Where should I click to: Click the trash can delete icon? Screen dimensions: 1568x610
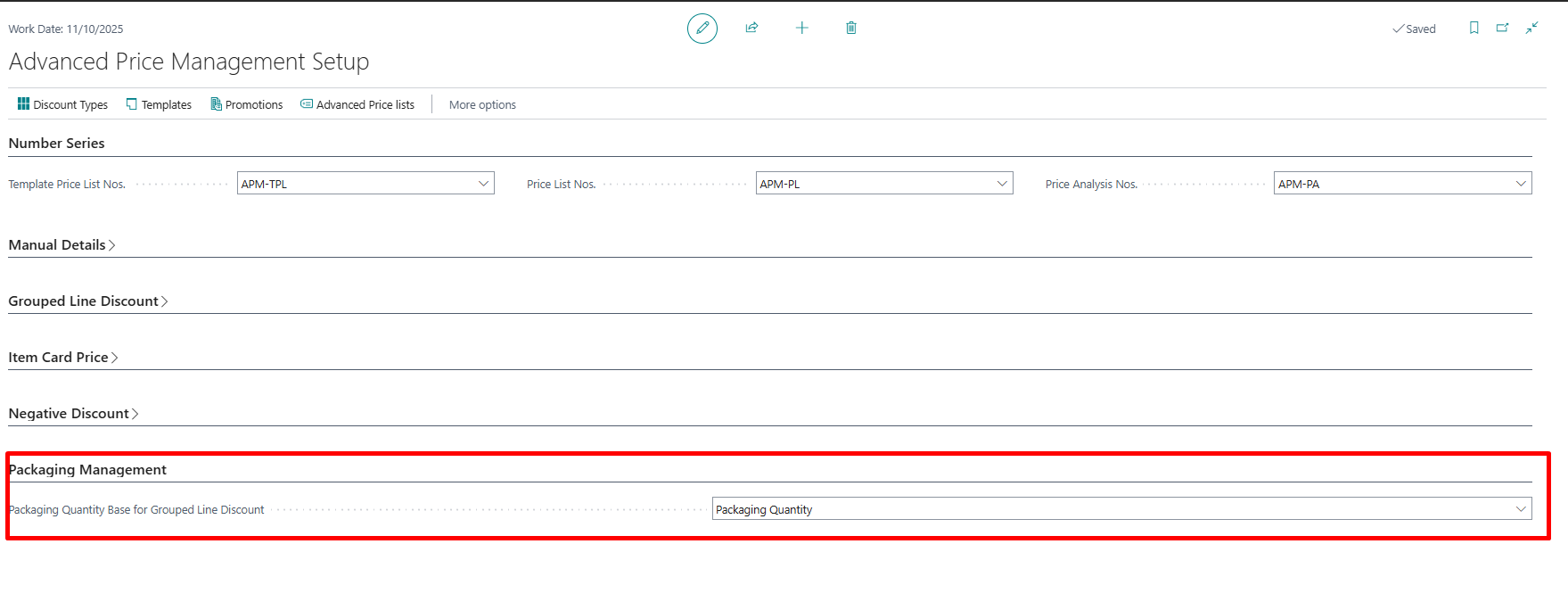(x=851, y=29)
